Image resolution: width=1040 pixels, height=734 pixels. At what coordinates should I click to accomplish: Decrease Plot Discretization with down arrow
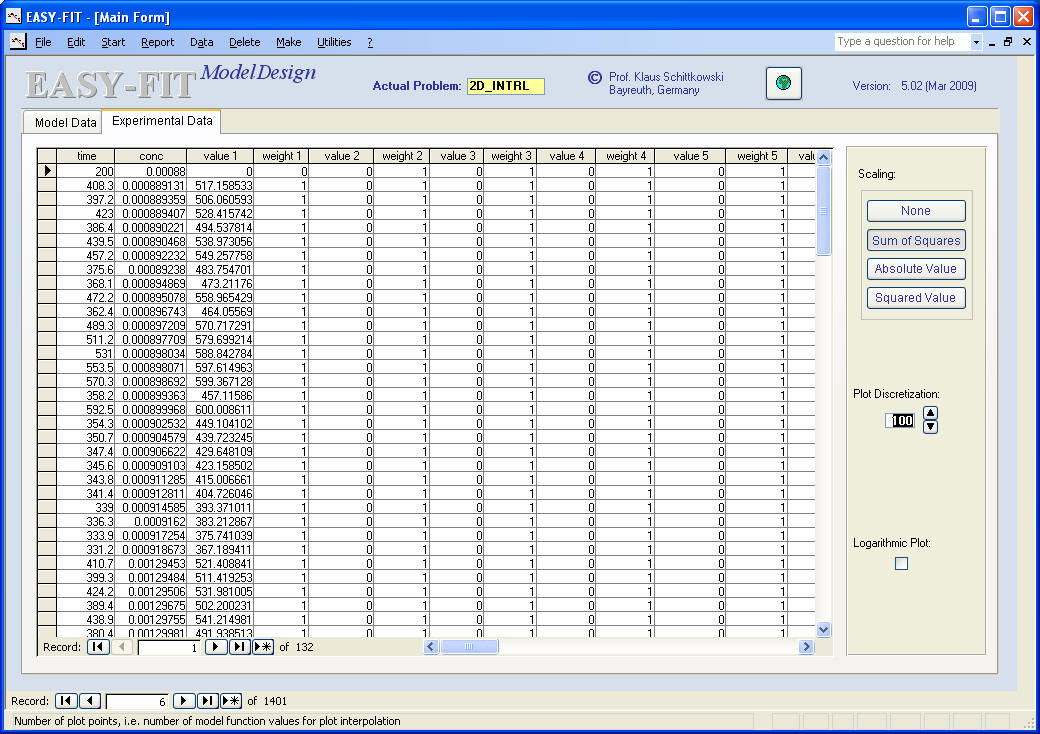click(x=930, y=427)
